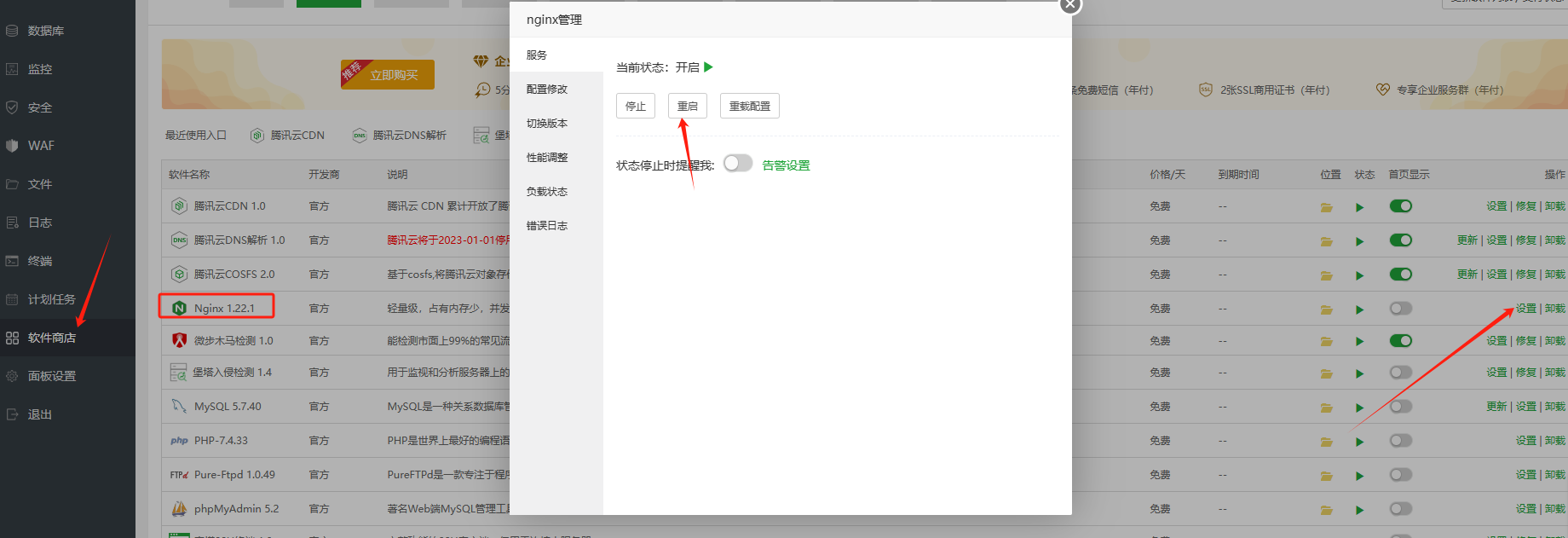Select the WAF shield icon in sidebar

[x=12, y=146]
